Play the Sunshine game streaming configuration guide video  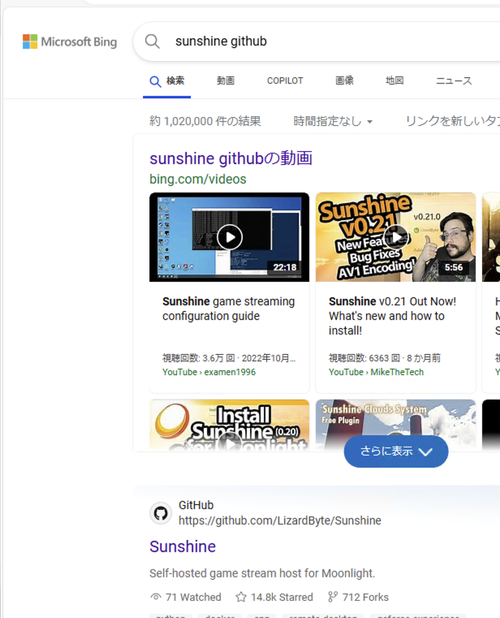229,237
